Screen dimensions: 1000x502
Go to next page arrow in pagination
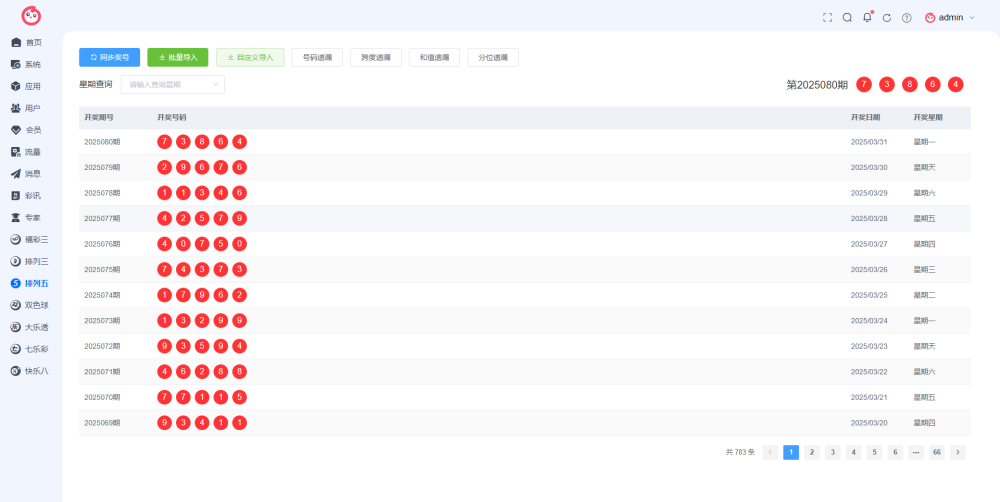(x=957, y=452)
